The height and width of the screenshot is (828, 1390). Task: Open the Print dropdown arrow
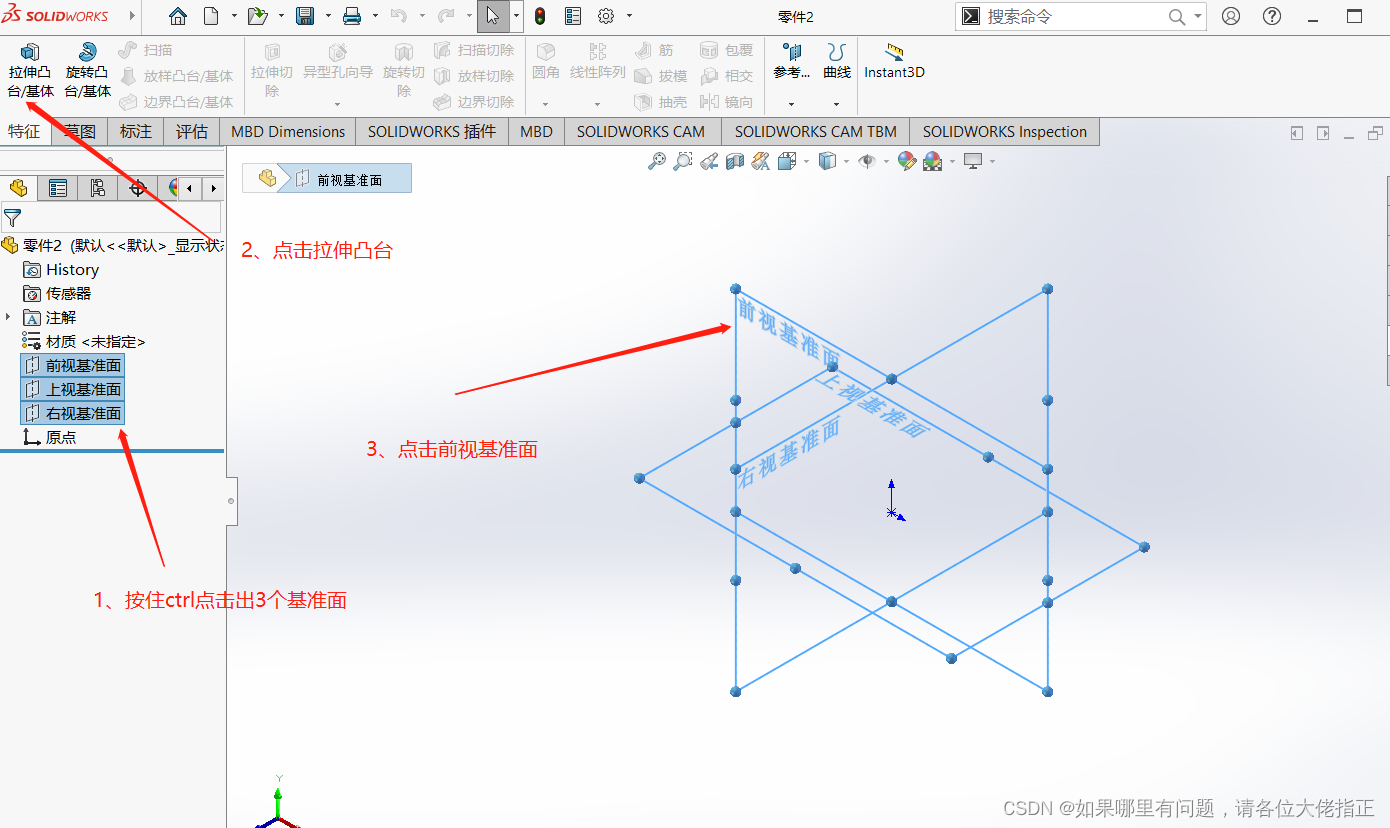[x=376, y=16]
